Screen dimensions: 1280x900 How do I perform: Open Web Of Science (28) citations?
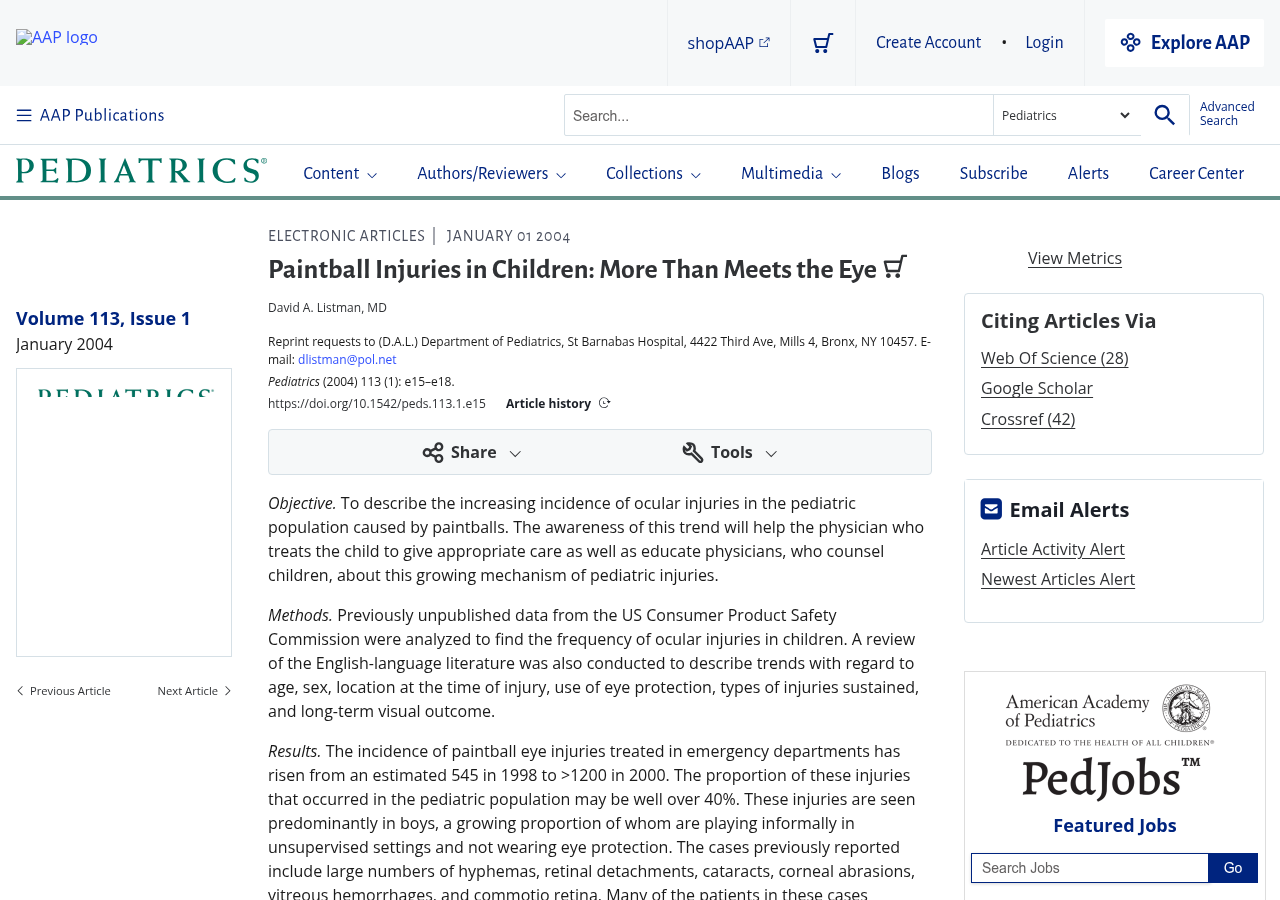[1054, 358]
